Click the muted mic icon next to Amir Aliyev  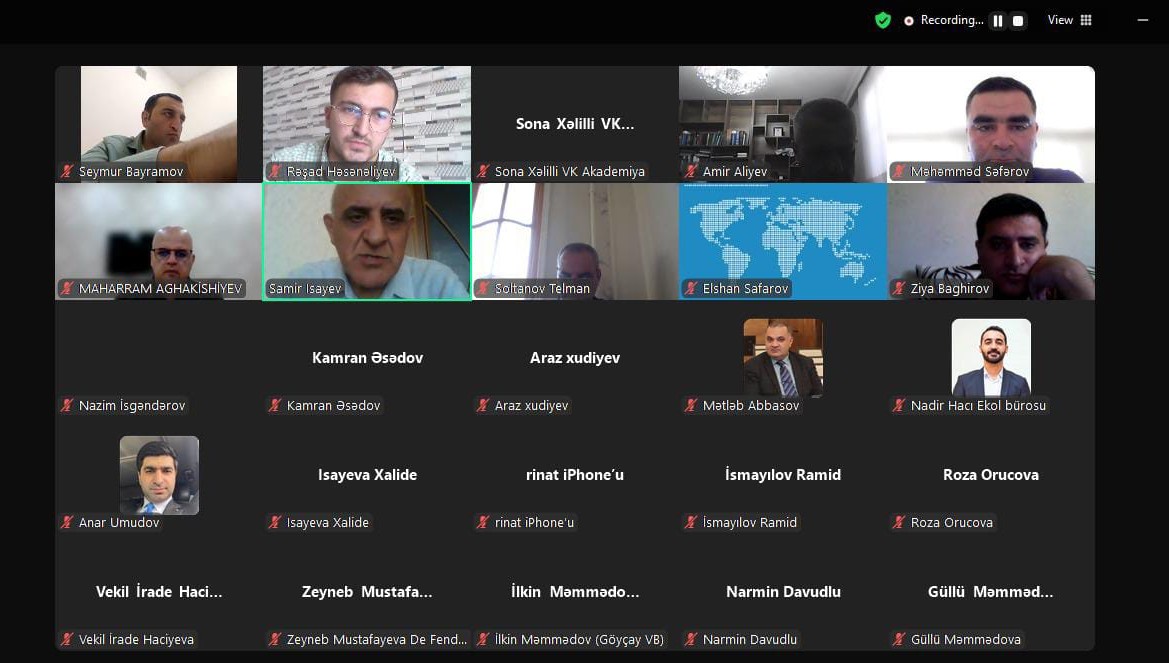coord(691,172)
